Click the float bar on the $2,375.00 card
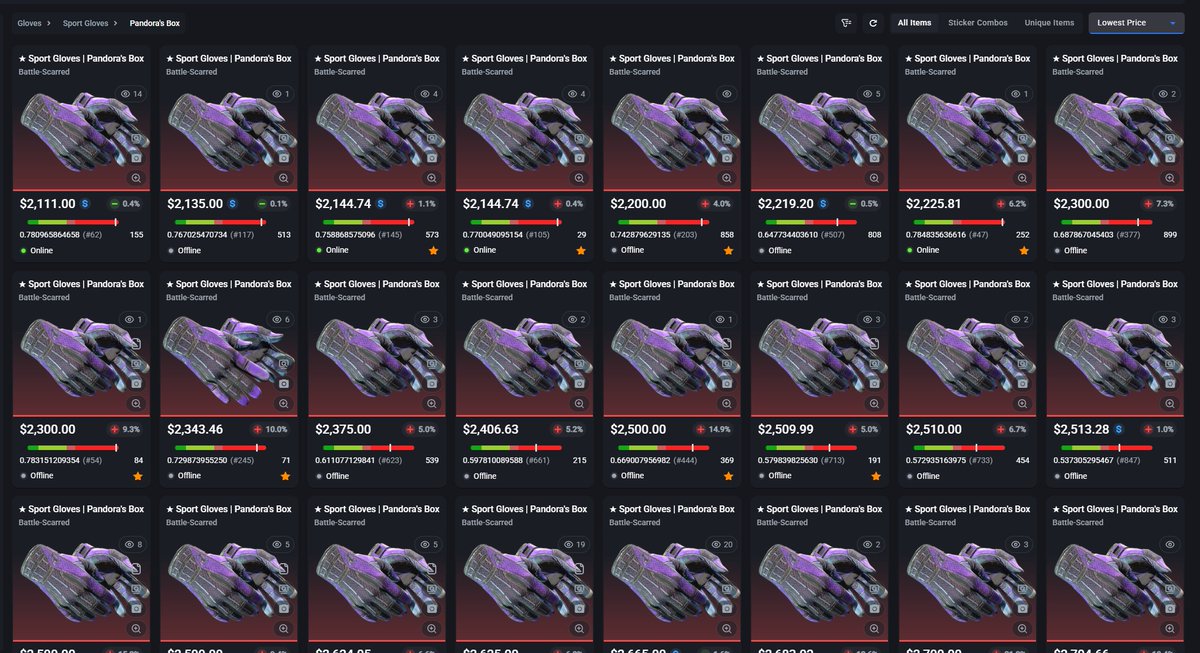 (x=369, y=448)
